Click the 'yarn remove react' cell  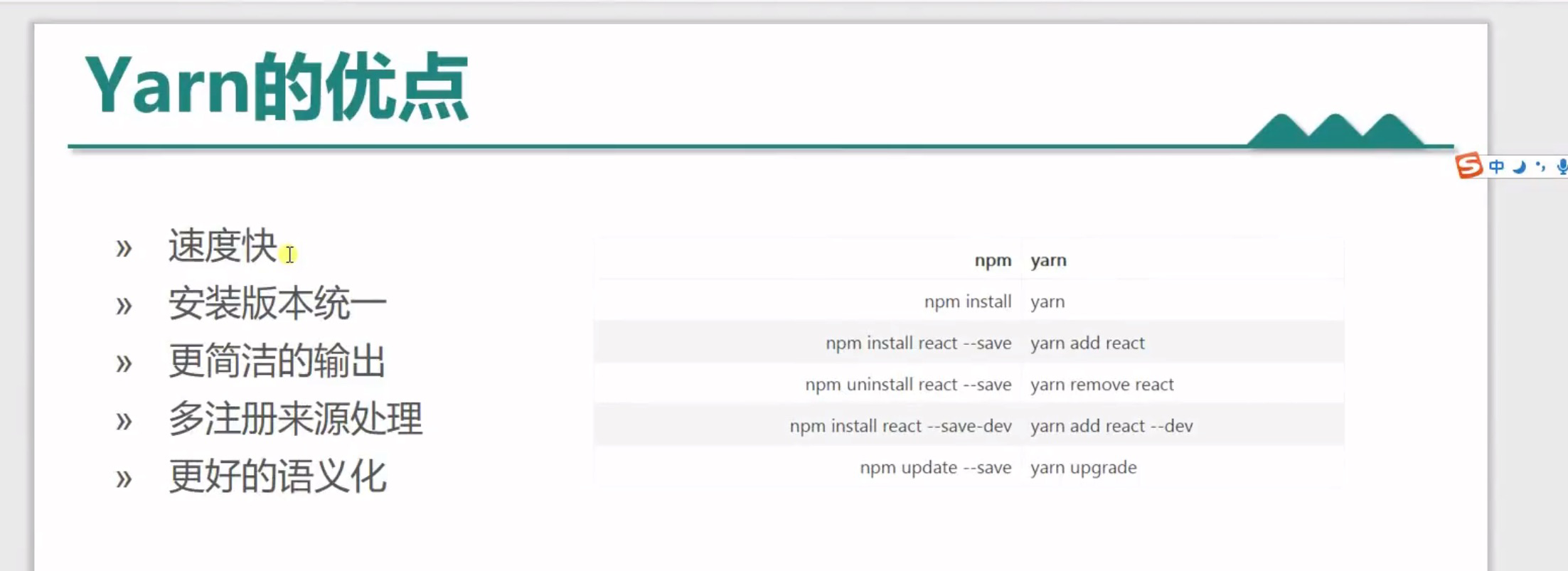coord(1102,385)
